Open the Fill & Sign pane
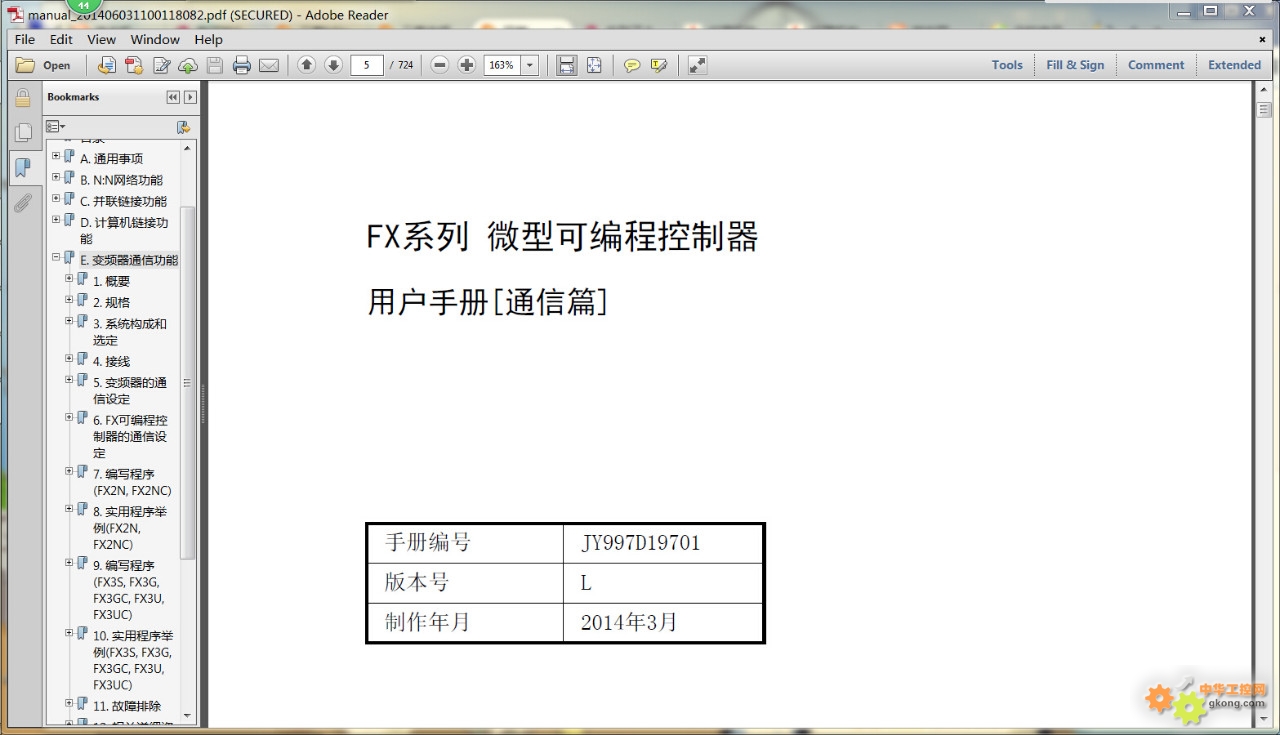 click(1075, 65)
